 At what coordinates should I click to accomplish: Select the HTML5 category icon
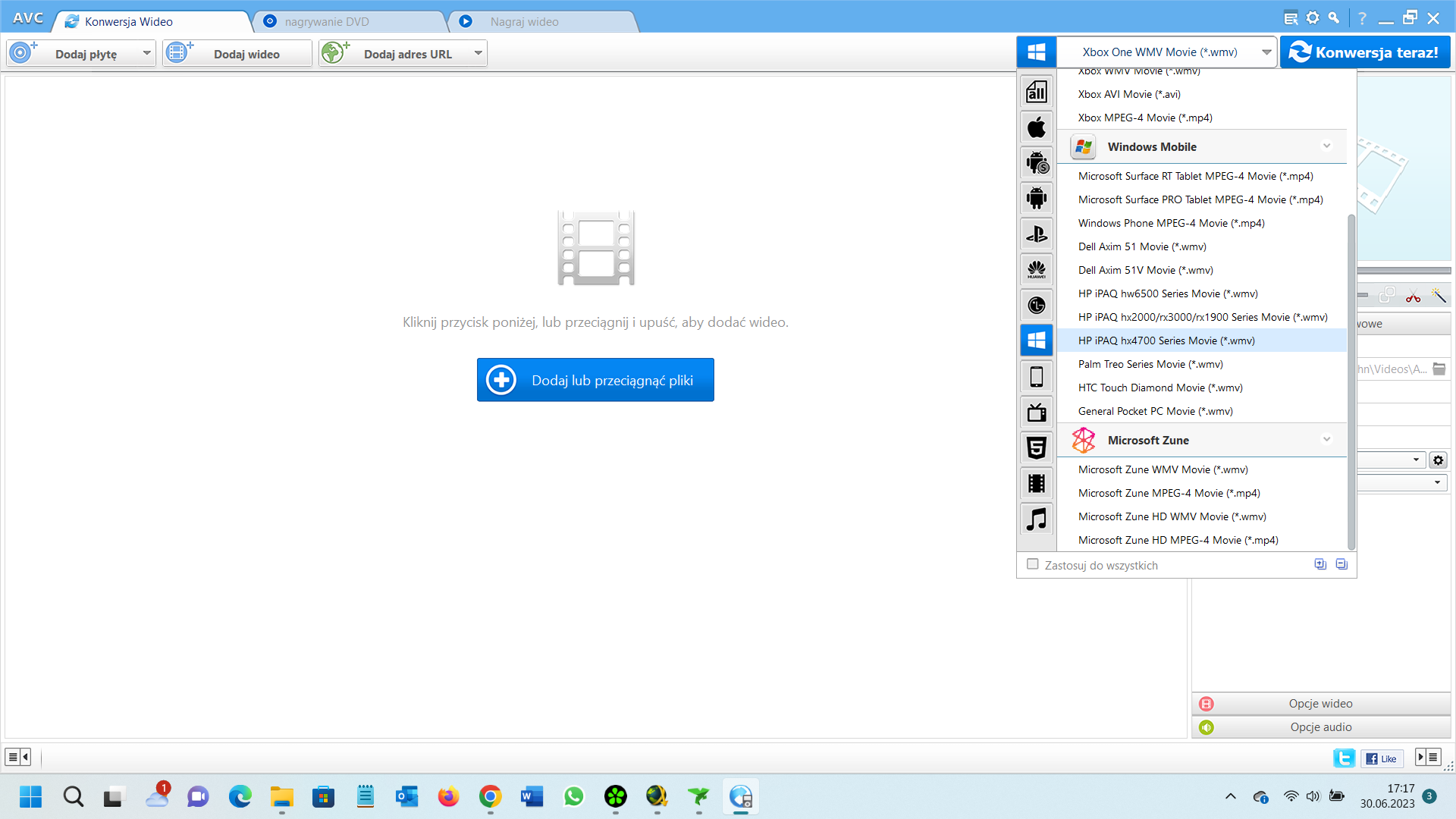(1037, 447)
